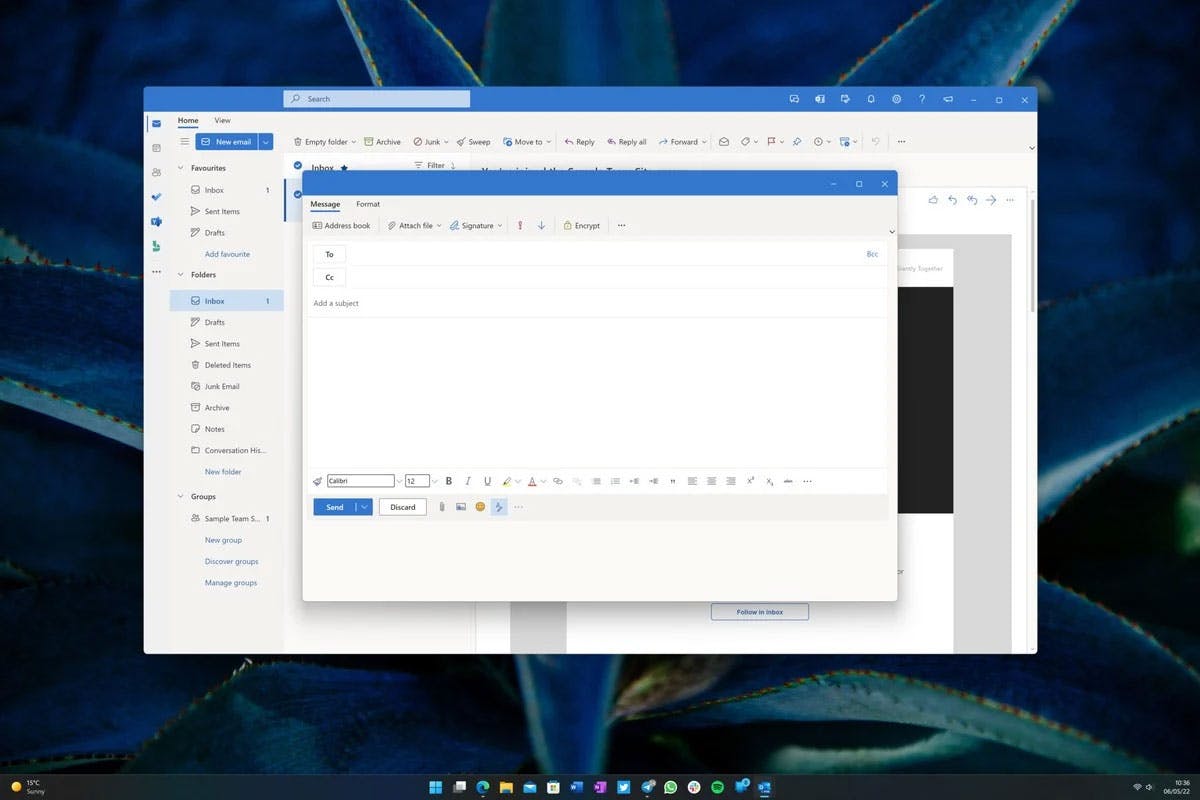Screen dimensions: 1200x800
Task: Apply strikethrough formatting
Action: (x=788, y=481)
